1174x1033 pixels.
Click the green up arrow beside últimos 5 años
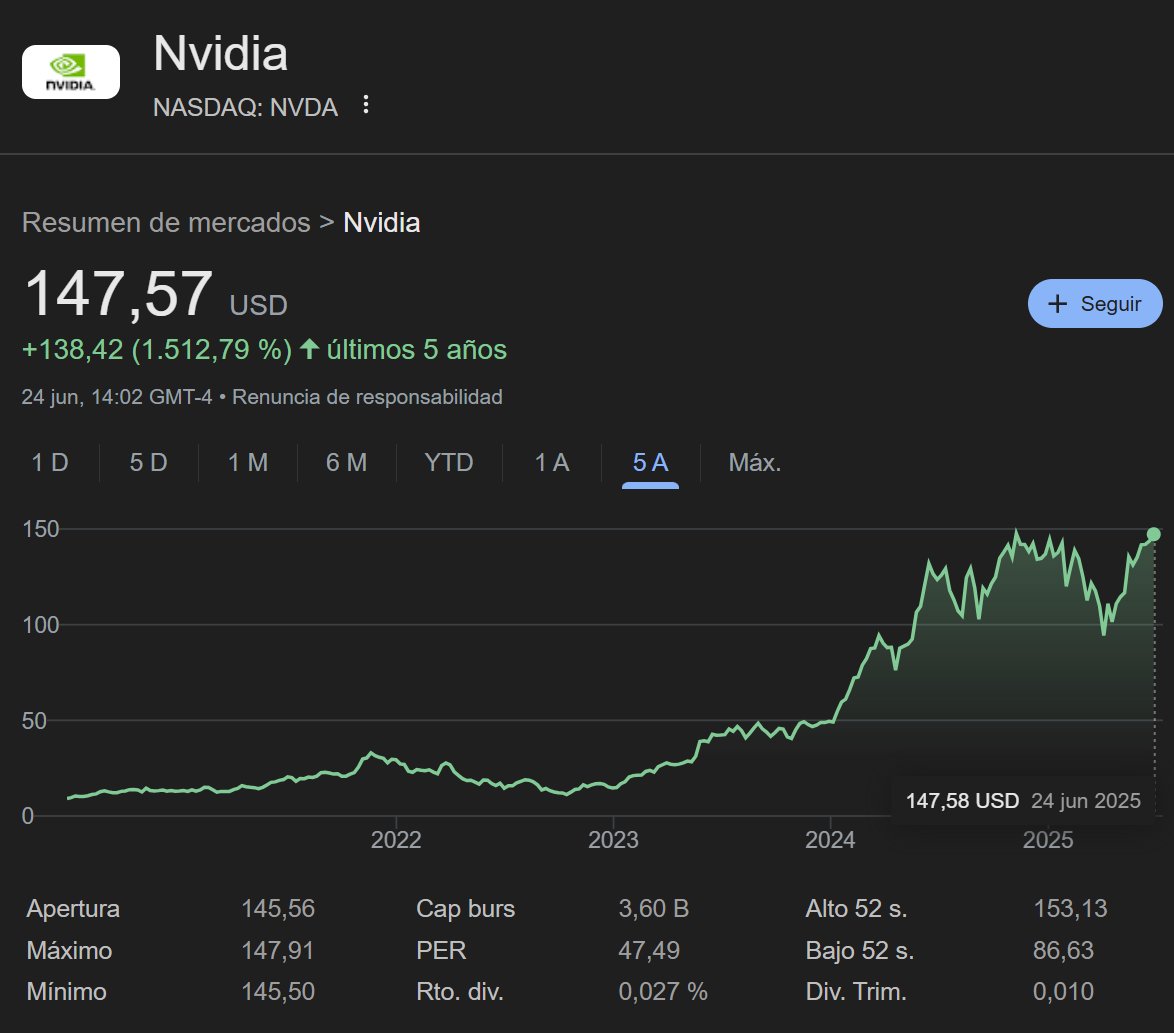309,349
